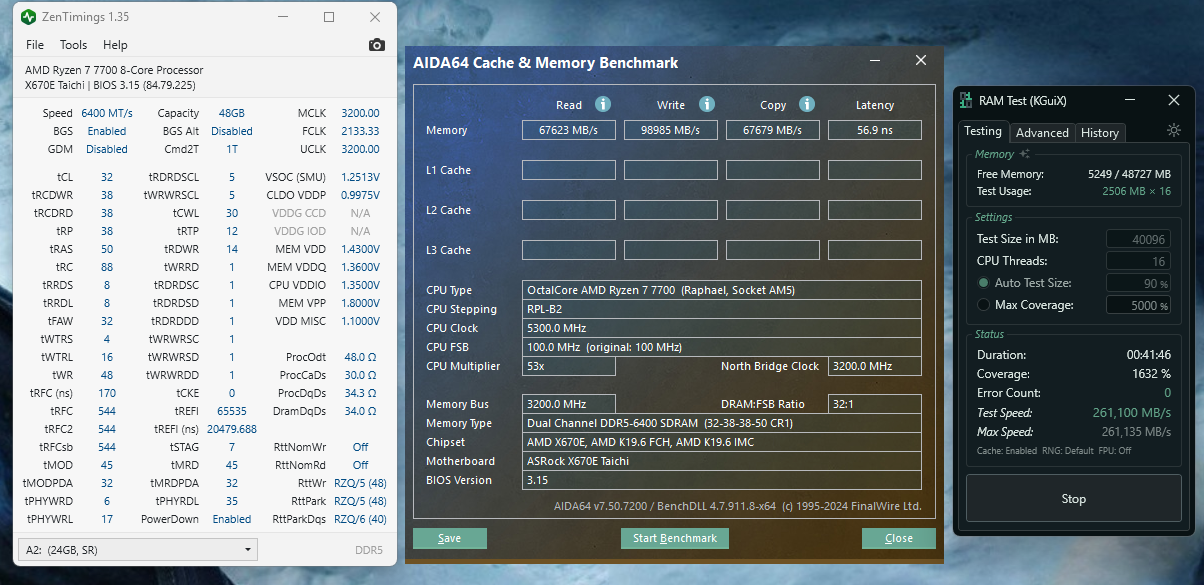Click the Memory Latency result 56.9 ns
The image size is (1204, 585).
(875, 130)
